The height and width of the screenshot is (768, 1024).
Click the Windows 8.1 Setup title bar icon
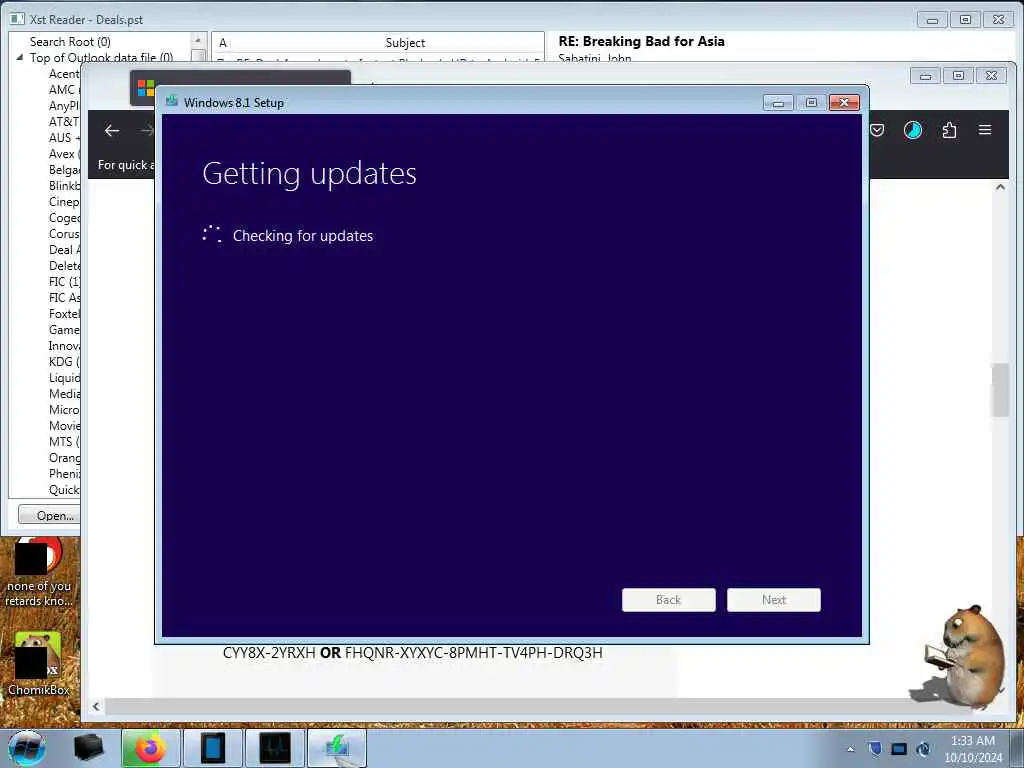tap(172, 101)
